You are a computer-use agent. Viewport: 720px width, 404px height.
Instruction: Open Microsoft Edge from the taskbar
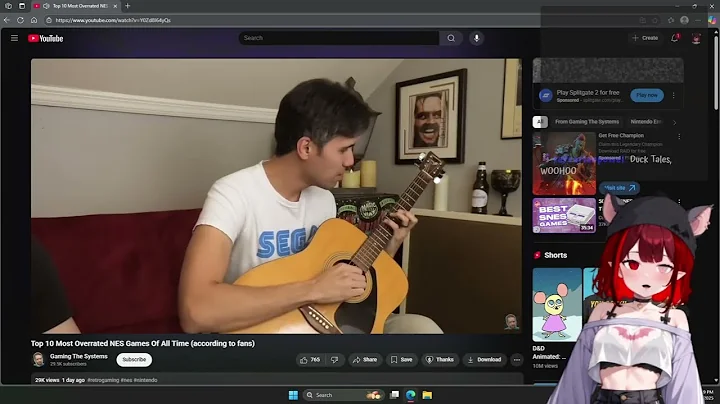(x=411, y=395)
